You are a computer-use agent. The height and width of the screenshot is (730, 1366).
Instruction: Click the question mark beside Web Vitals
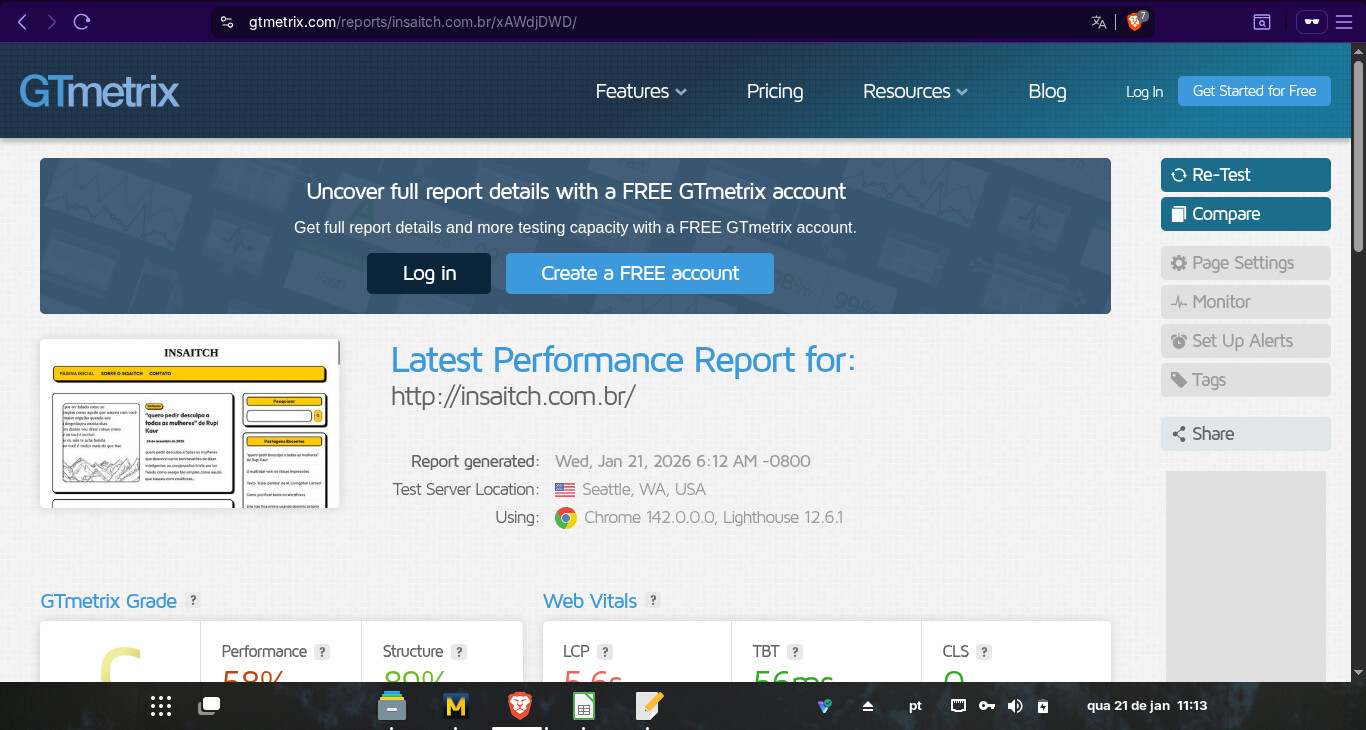tap(653, 601)
